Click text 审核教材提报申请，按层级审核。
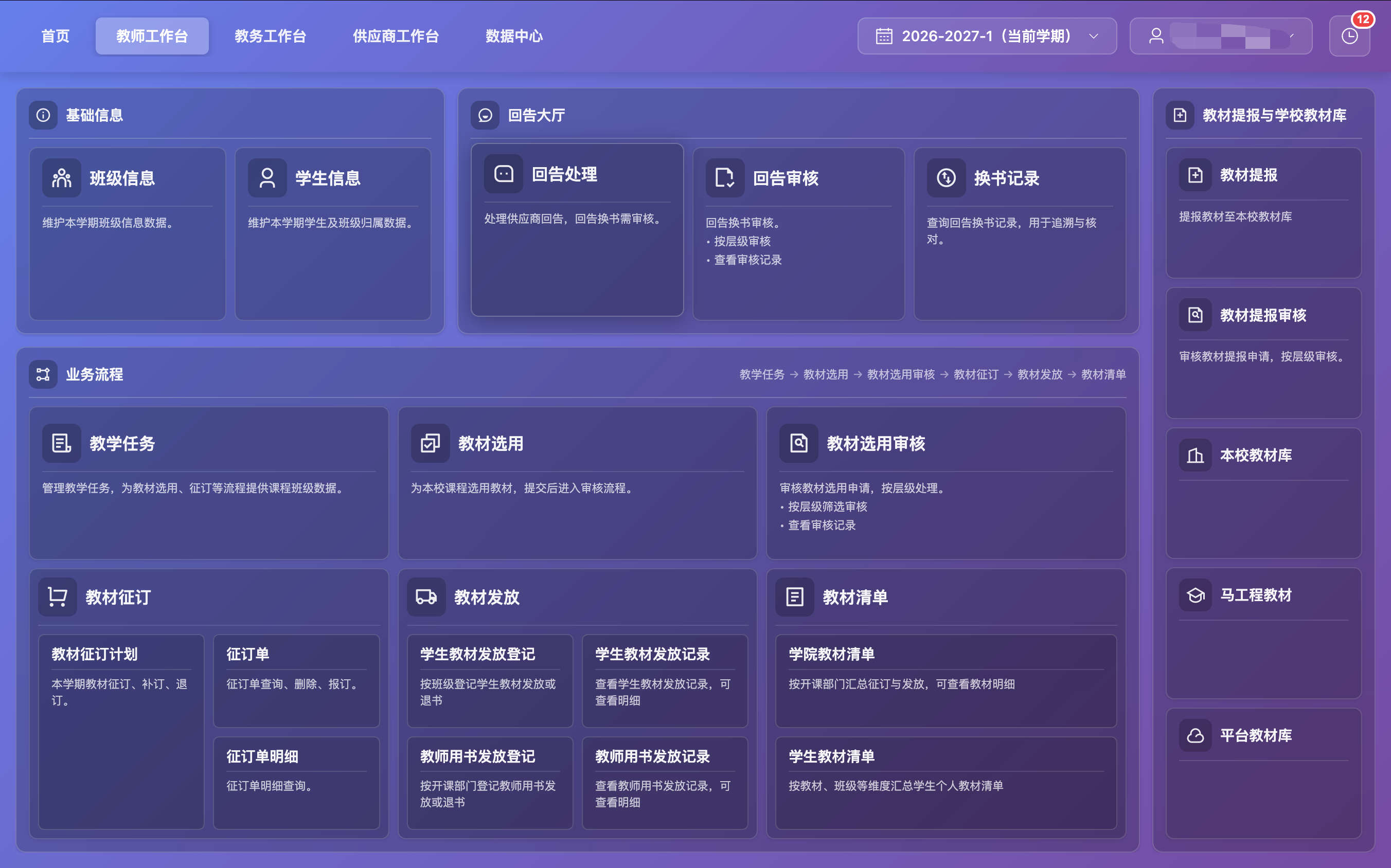The height and width of the screenshot is (868, 1391). pyautogui.click(x=1264, y=356)
